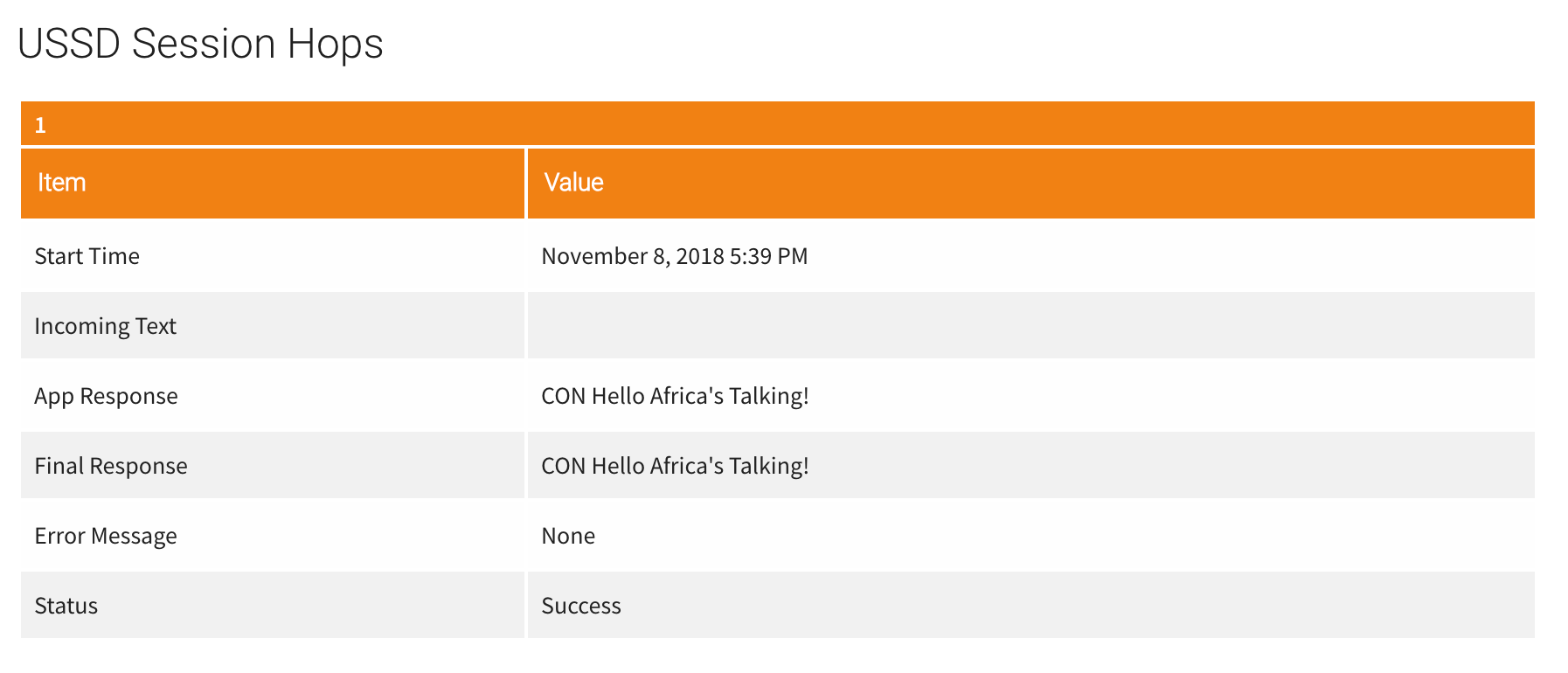Click the Final Response value text
The image size is (1568, 673).
[x=675, y=466]
